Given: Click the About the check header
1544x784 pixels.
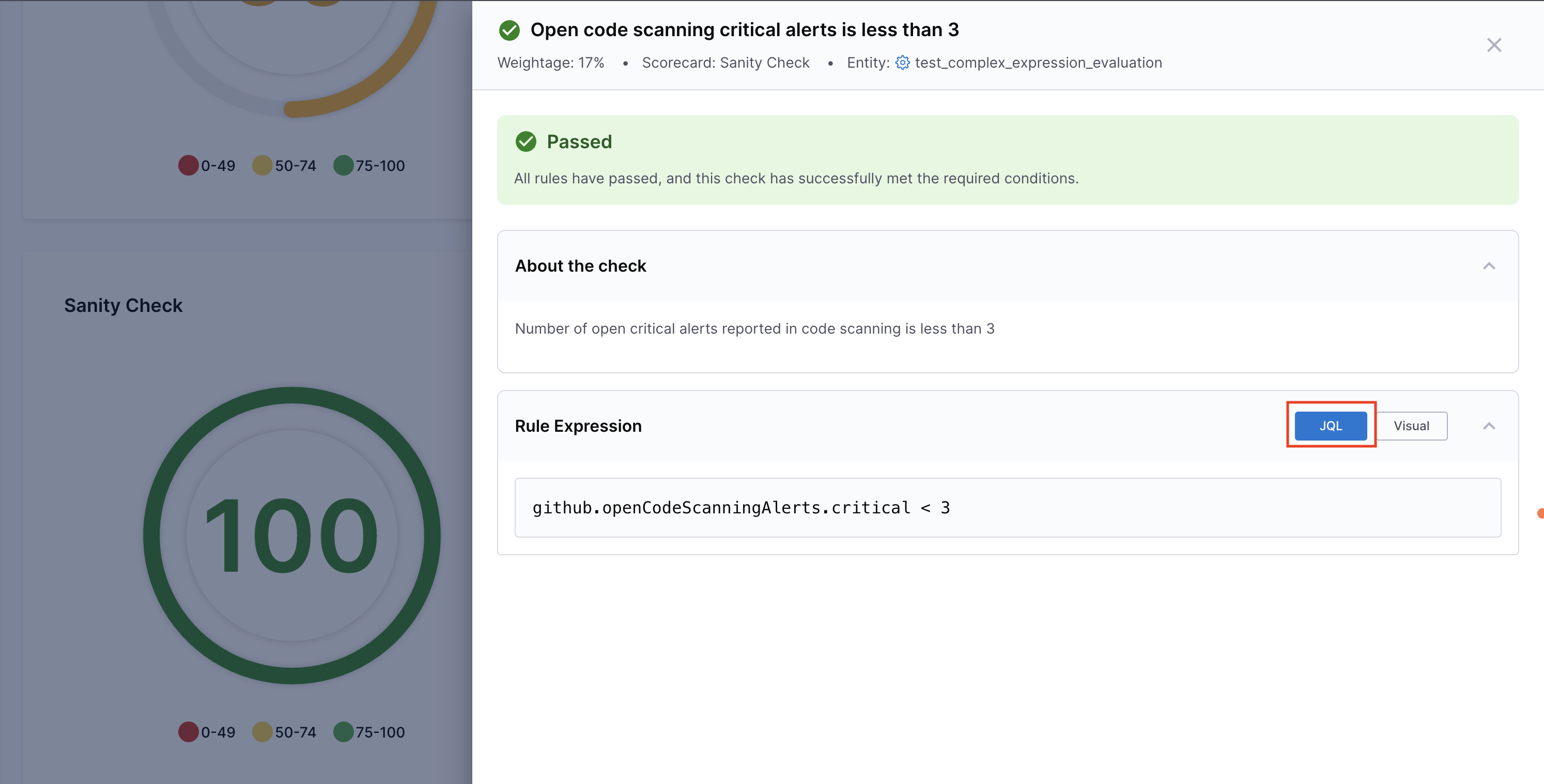Looking at the screenshot, I should (580, 266).
